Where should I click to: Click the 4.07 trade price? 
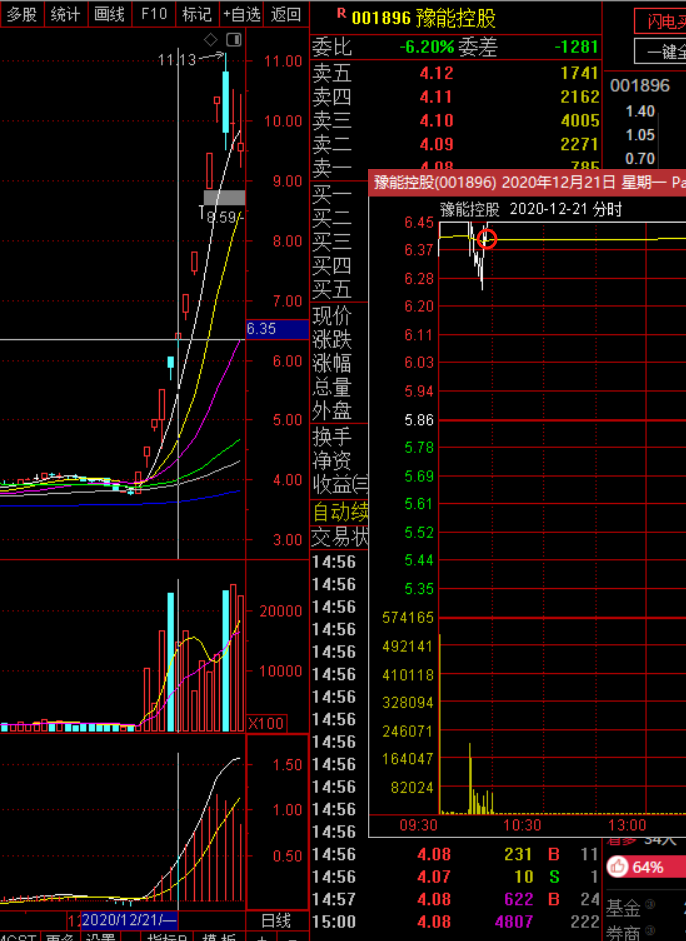(433, 877)
